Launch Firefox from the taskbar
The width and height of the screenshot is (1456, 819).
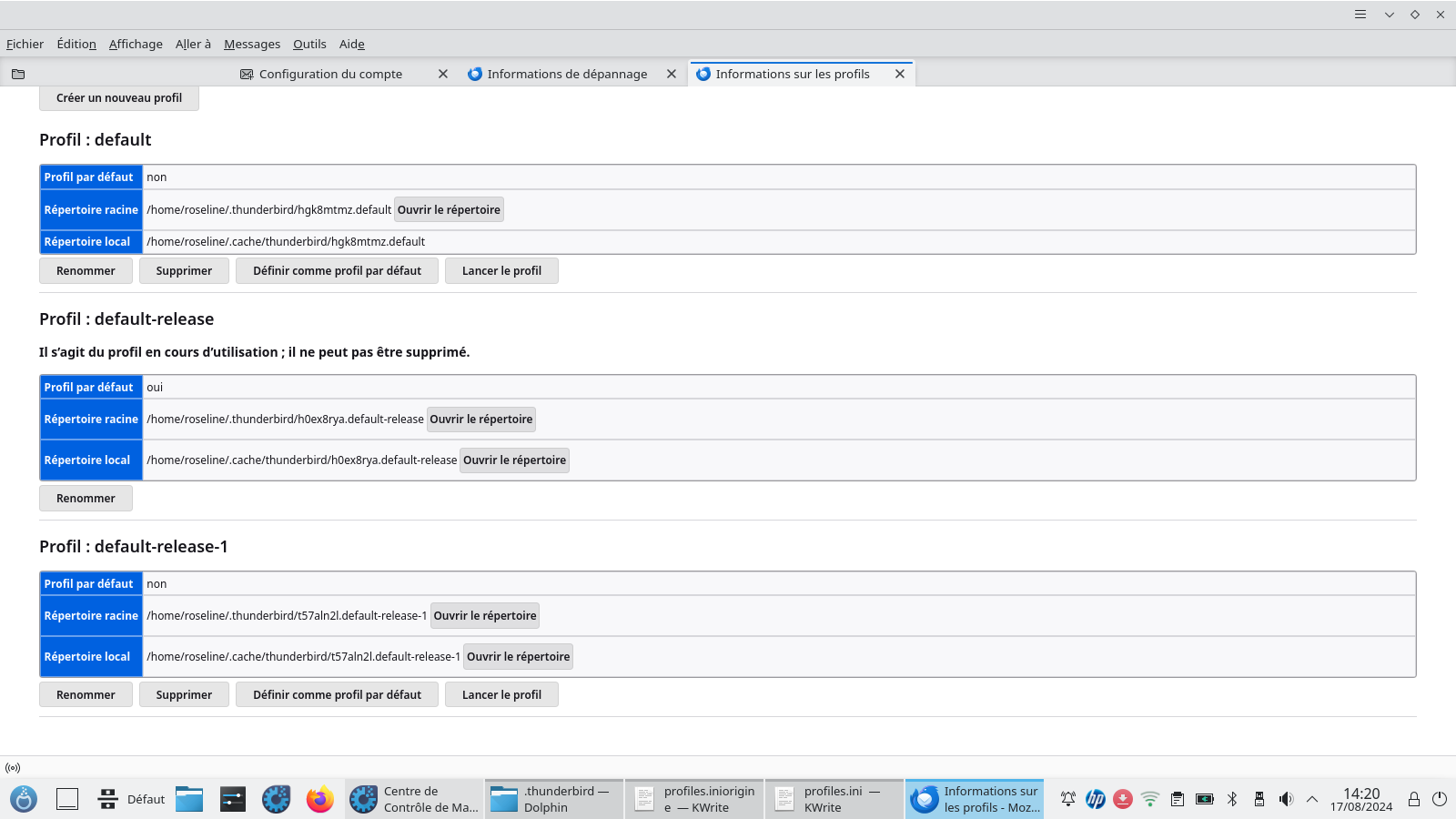click(319, 799)
